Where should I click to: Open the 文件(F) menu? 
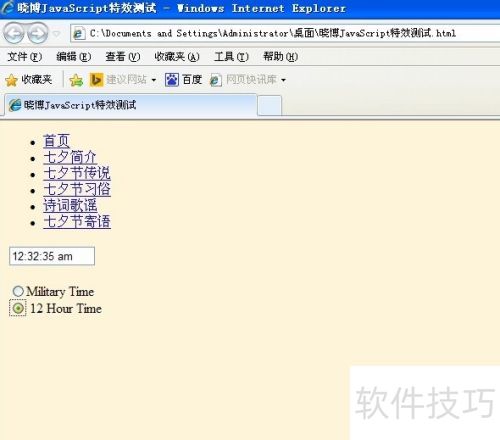(25, 57)
